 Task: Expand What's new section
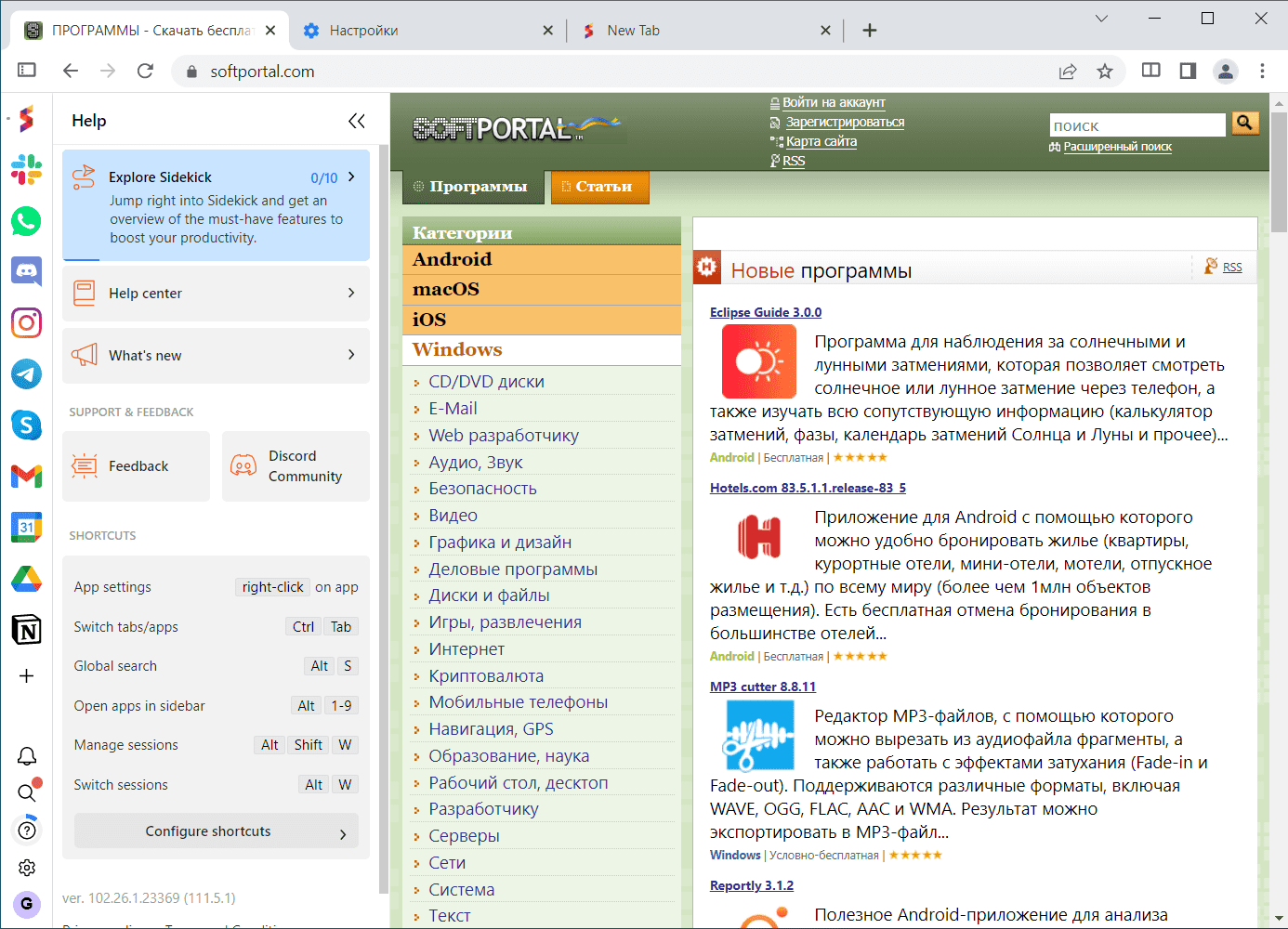coord(216,356)
